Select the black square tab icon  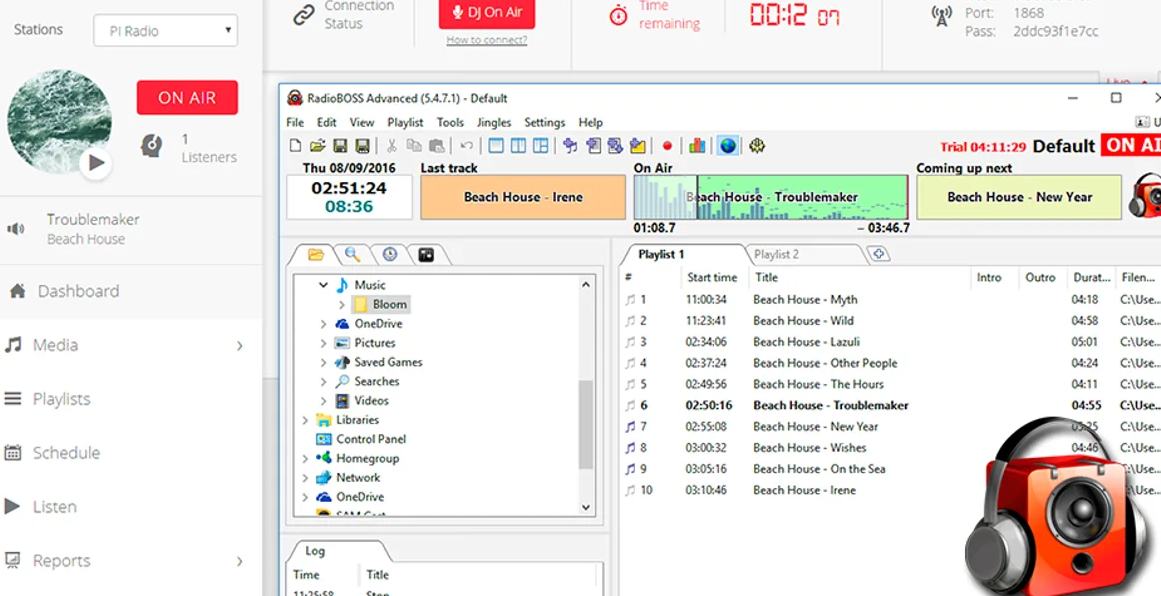click(x=425, y=255)
